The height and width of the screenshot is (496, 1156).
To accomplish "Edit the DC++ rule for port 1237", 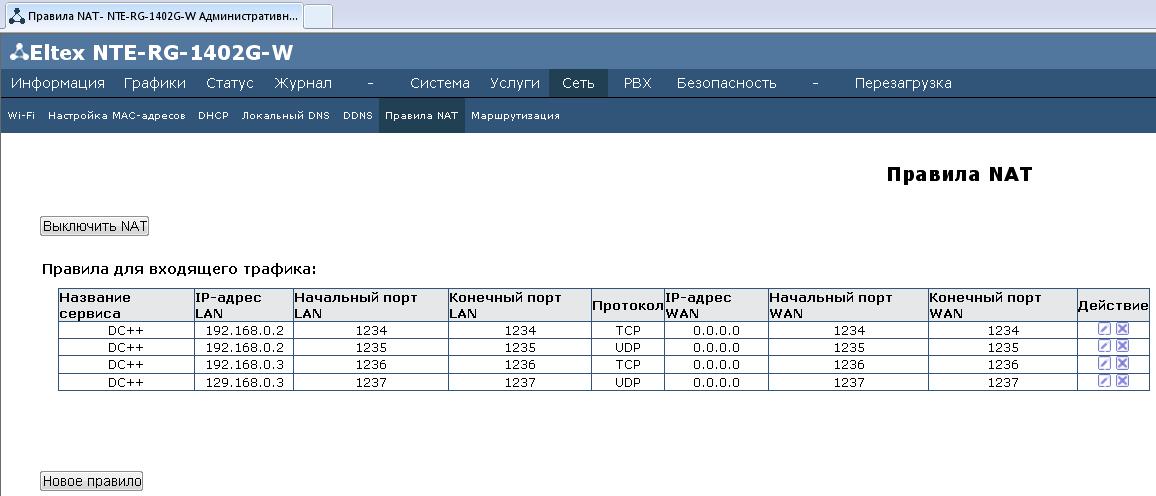I will pos(1104,381).
